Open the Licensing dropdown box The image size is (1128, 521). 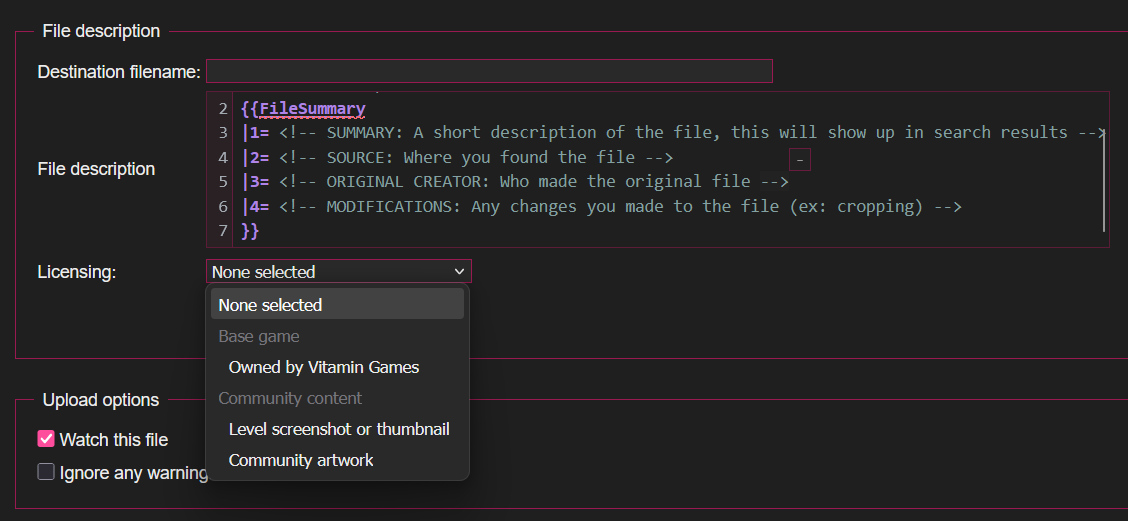[330, 272]
